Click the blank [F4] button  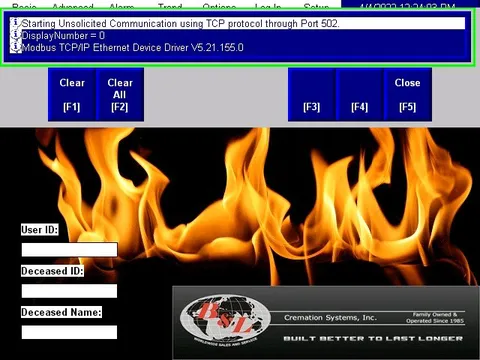click(x=360, y=94)
